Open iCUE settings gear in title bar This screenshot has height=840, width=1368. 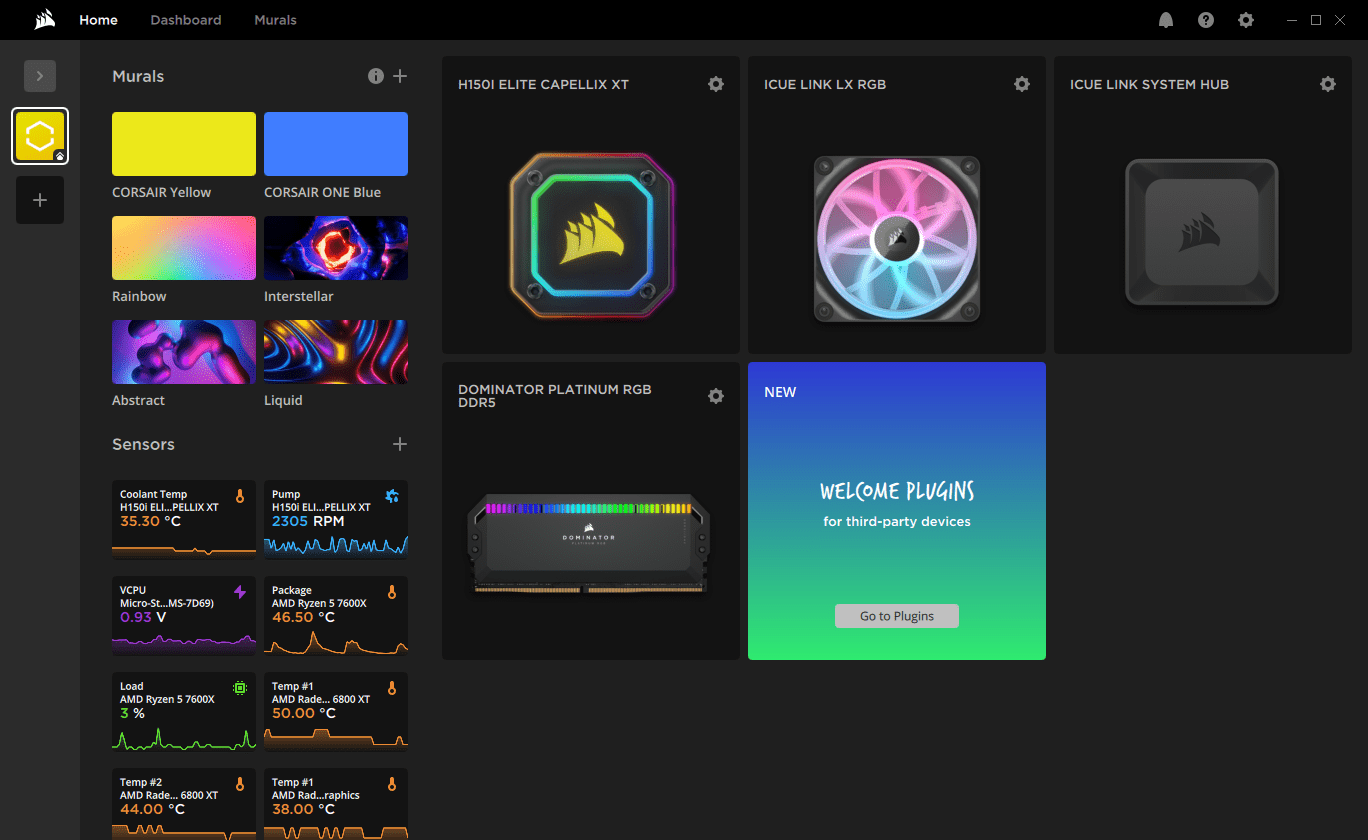1246,20
